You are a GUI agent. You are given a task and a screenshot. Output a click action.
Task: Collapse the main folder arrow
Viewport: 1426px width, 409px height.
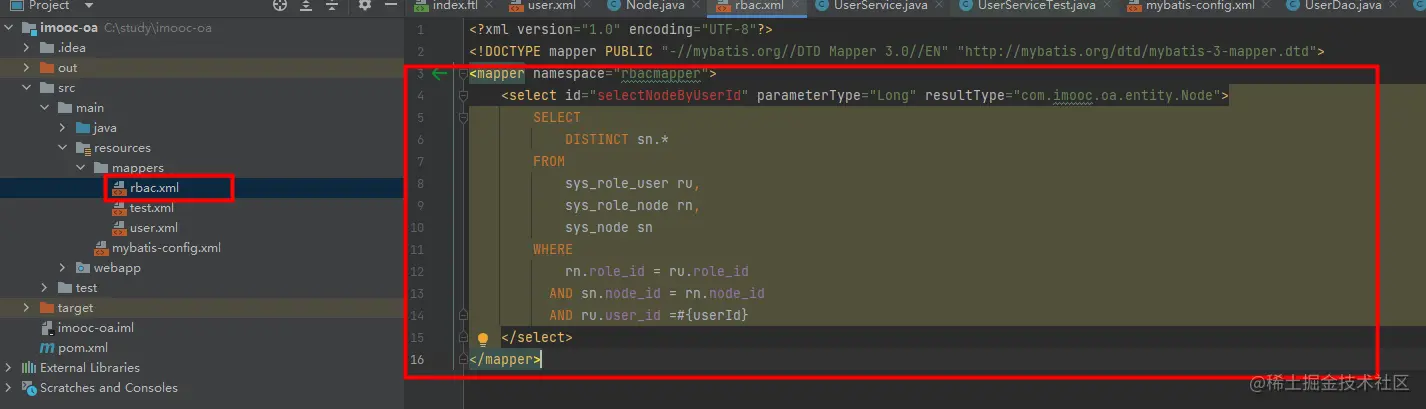[x=46, y=108]
